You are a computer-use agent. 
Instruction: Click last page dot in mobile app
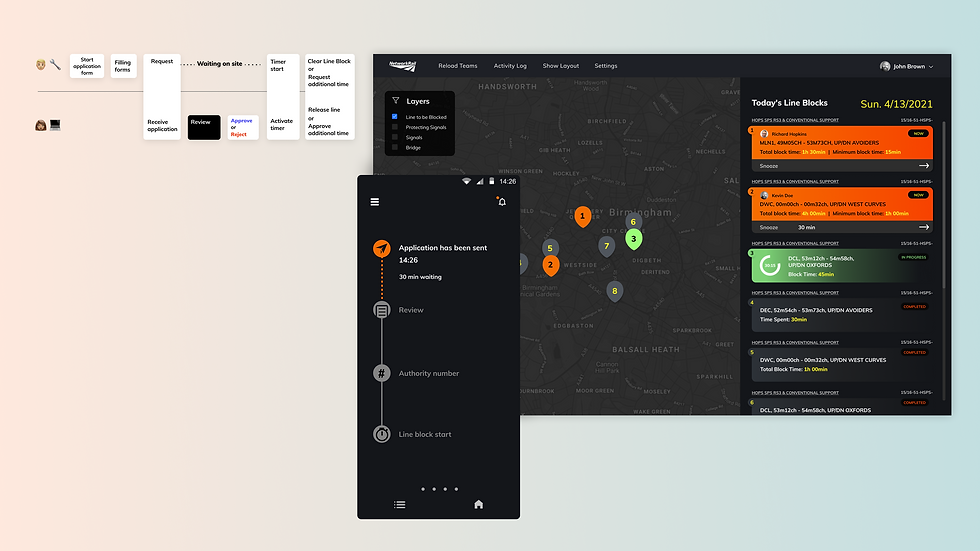click(456, 489)
